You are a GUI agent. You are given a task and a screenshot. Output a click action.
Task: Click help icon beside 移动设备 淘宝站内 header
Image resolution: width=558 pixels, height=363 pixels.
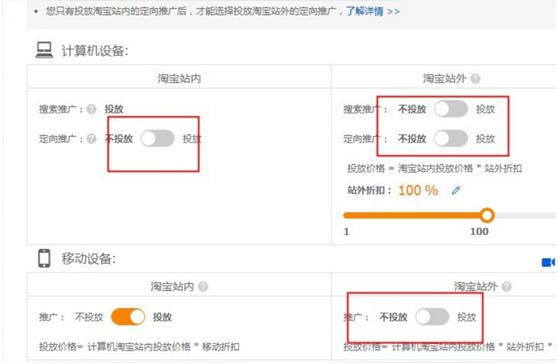203,286
